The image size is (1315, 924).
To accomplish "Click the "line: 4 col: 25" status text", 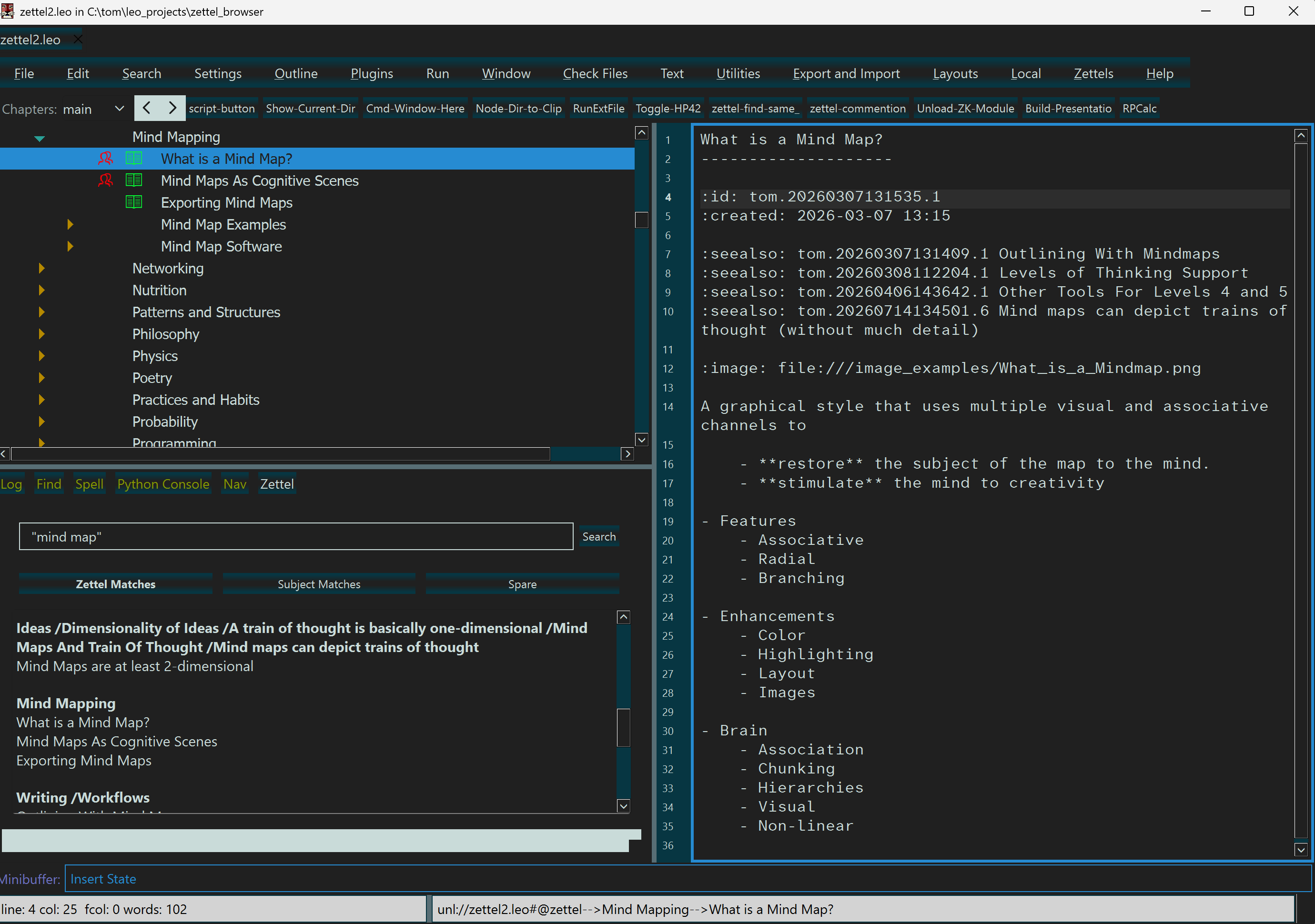I will (39, 909).
